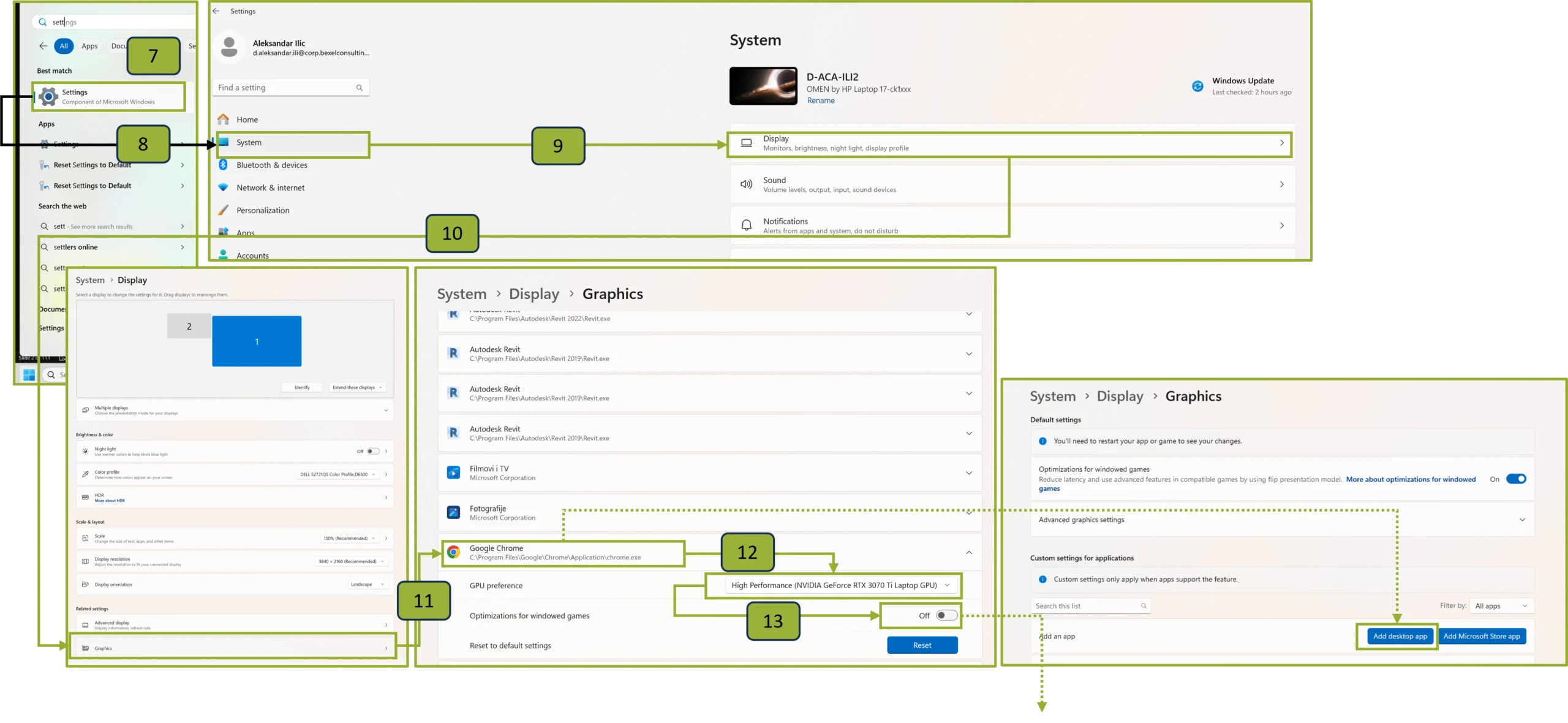
Task: Click the Find a setting search field
Action: coord(291,88)
